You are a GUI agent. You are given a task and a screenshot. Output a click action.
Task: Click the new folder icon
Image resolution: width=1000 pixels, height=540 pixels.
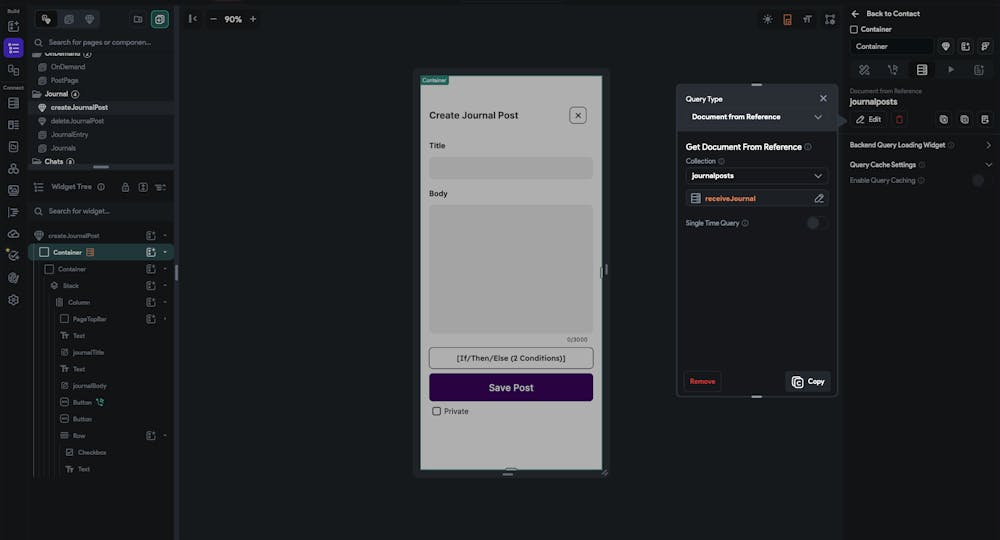[138, 19]
